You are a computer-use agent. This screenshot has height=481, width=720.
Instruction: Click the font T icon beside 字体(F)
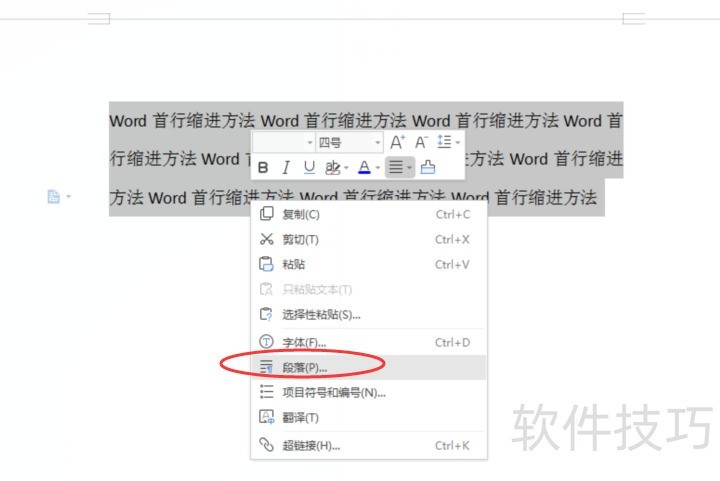click(x=266, y=341)
